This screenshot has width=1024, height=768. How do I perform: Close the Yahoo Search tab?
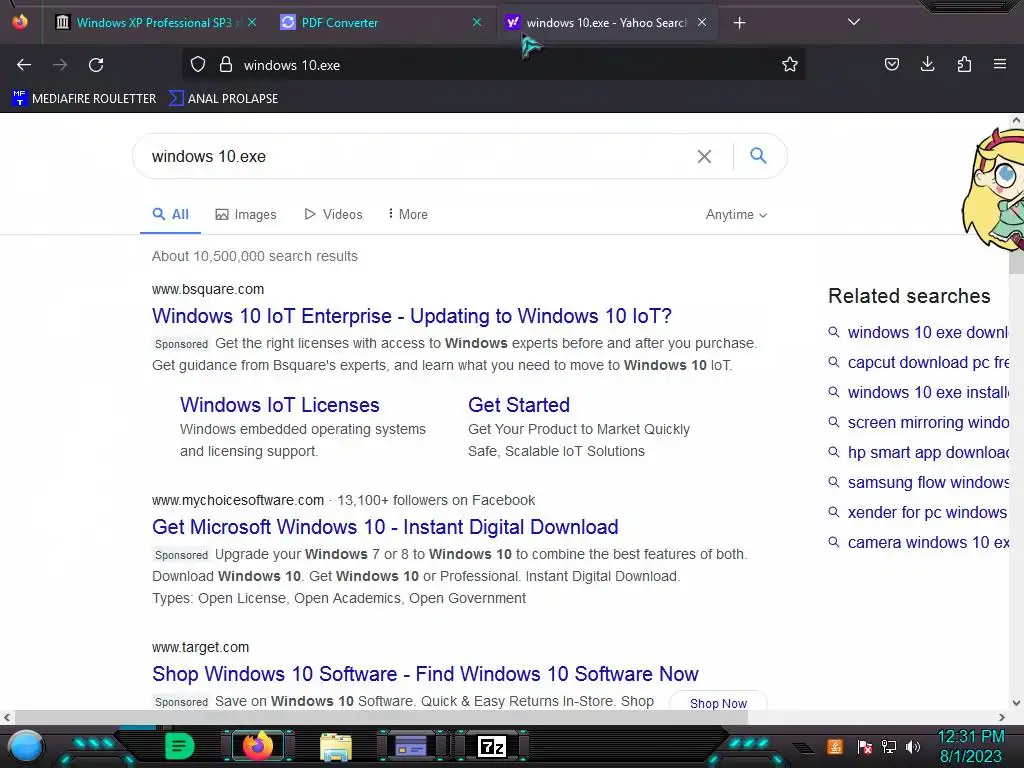(702, 22)
